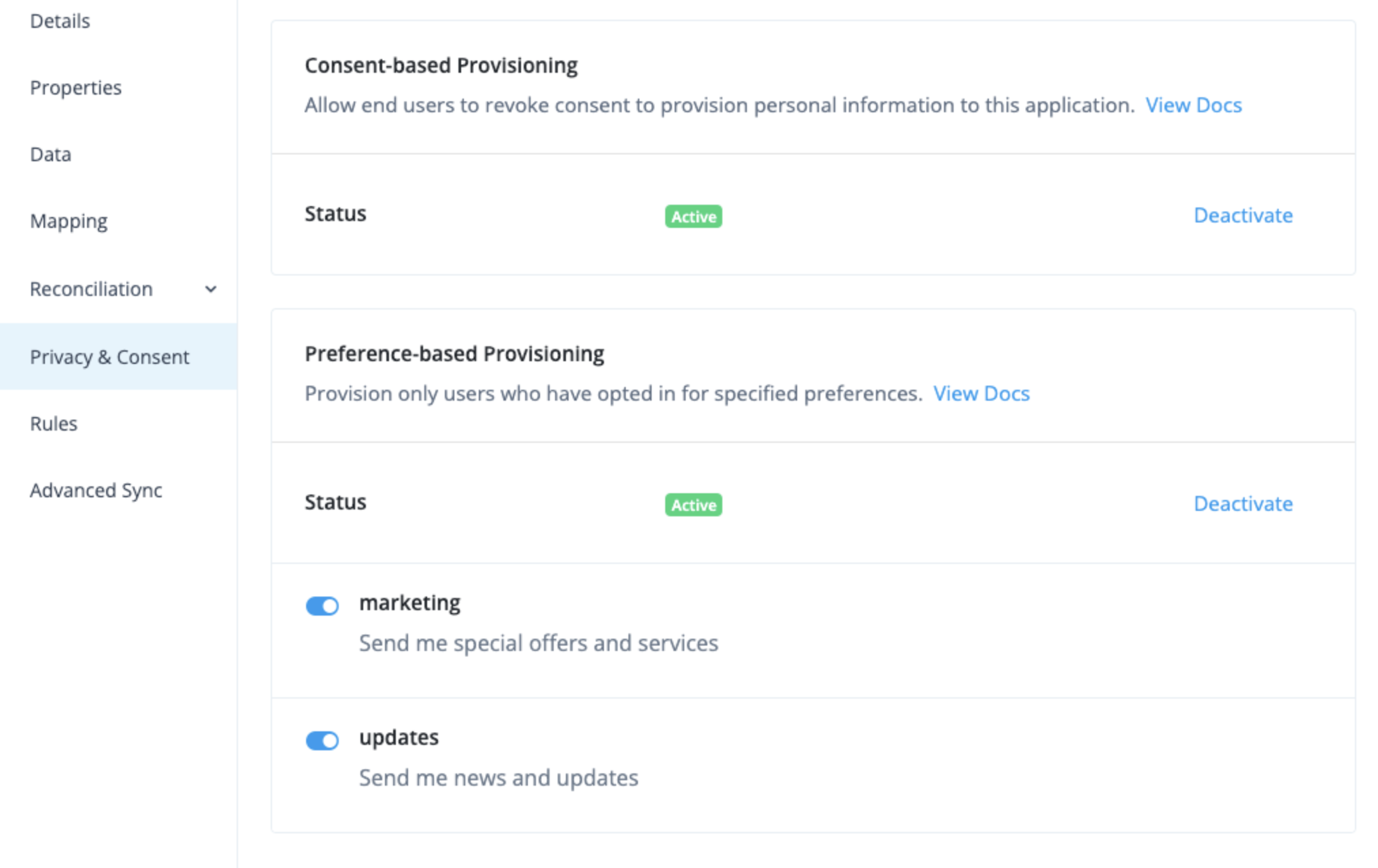1378x868 pixels.
Task: Click the Send me news and updates text
Action: click(x=498, y=777)
